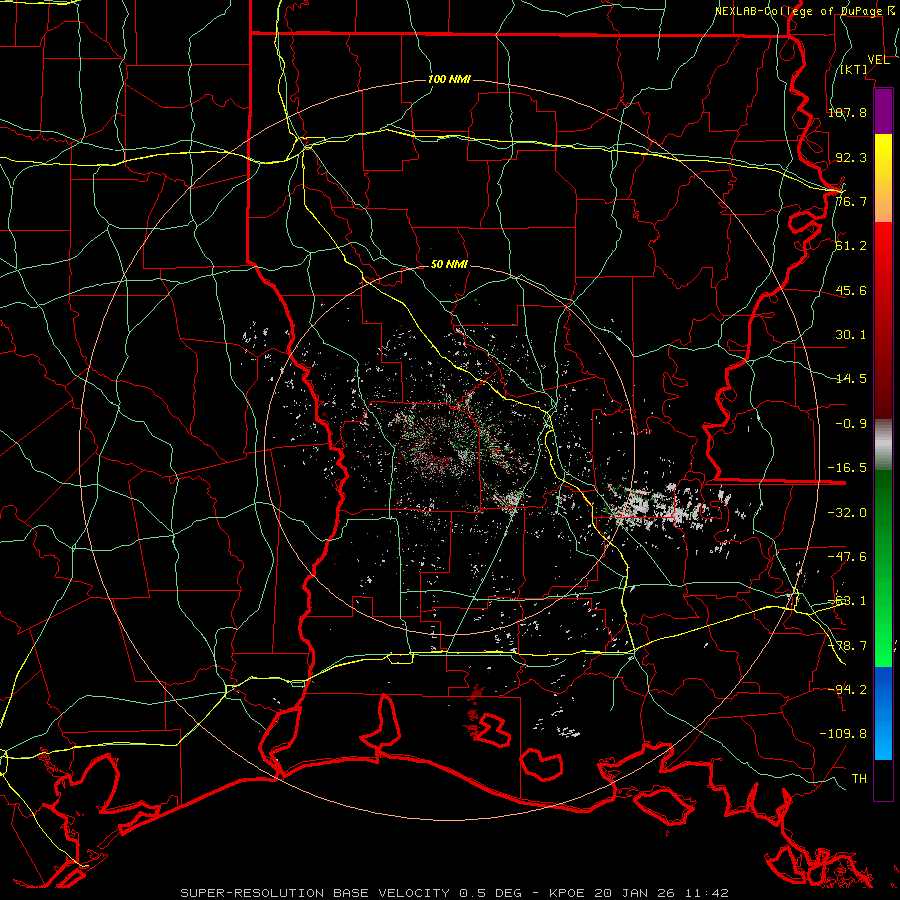Click the 61.2 scale value

click(851, 246)
